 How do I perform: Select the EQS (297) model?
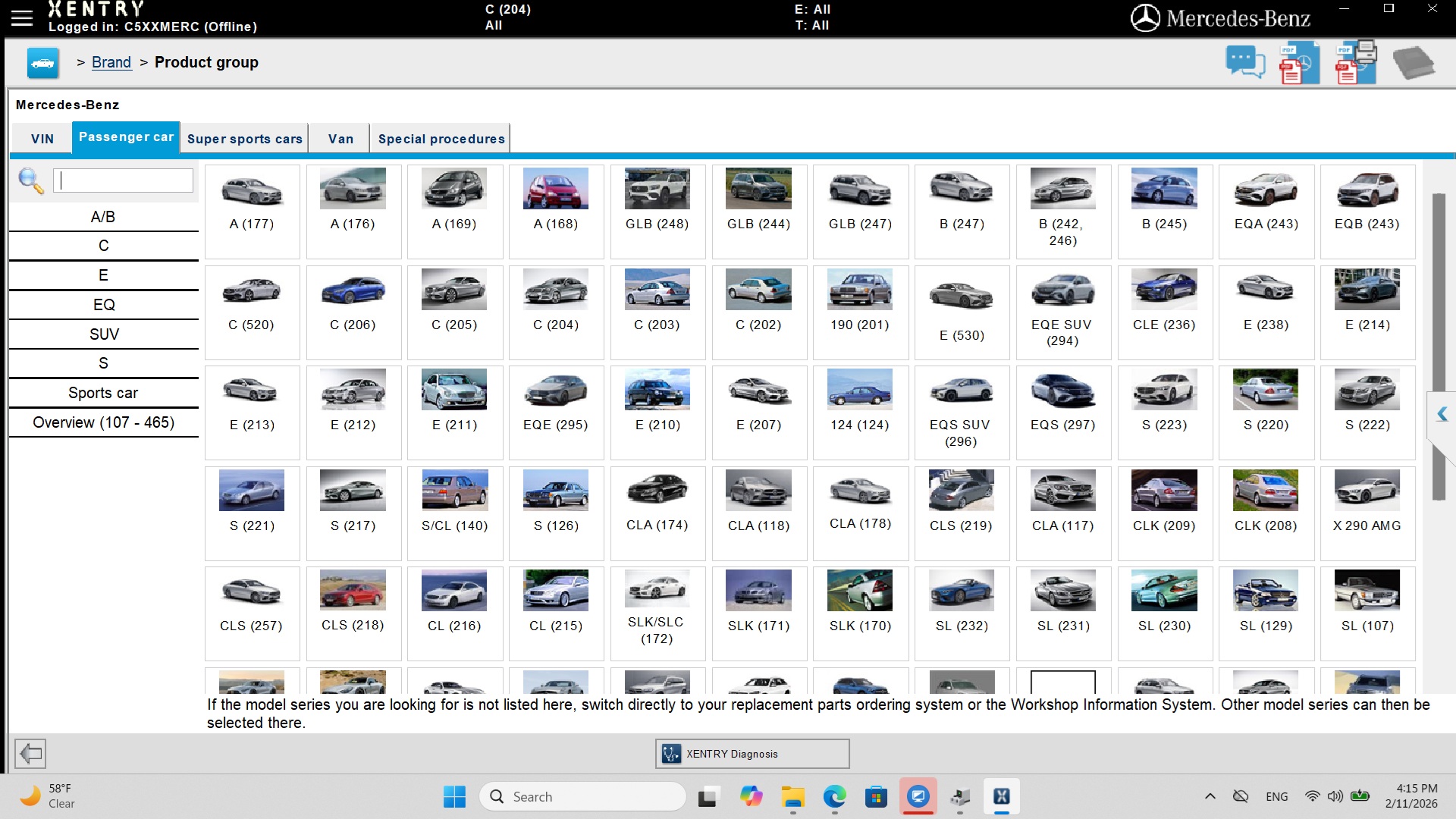coord(1062,413)
